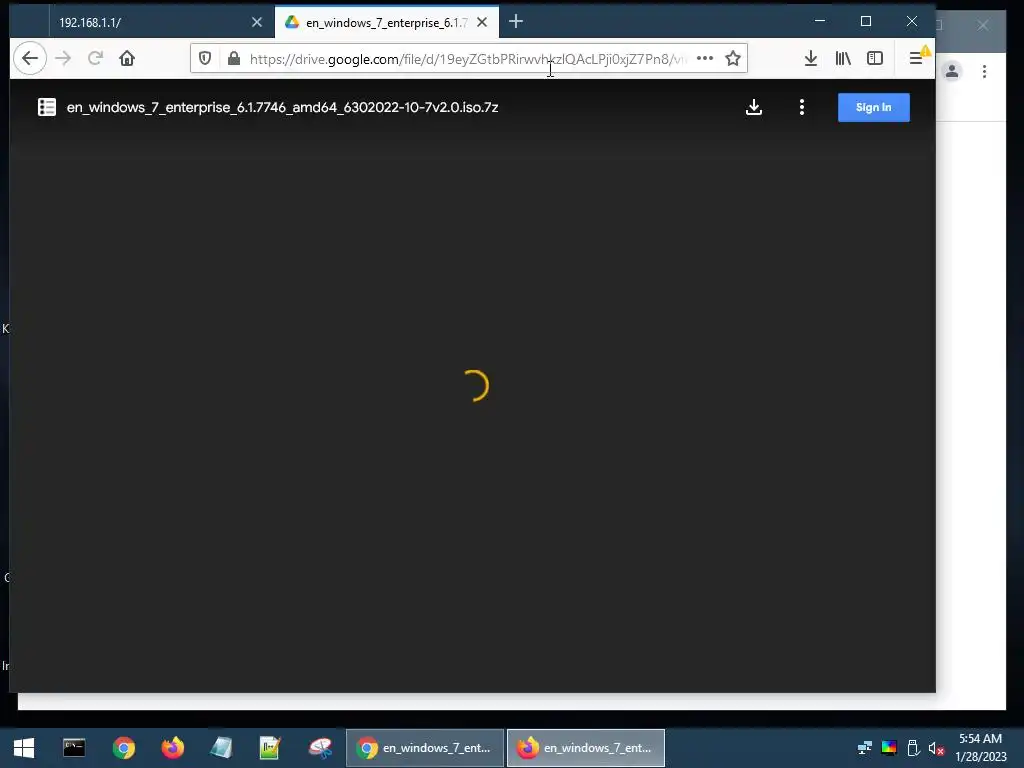This screenshot has height=768, width=1024.
Task: Close the Firefox window
Action: click(x=912, y=22)
